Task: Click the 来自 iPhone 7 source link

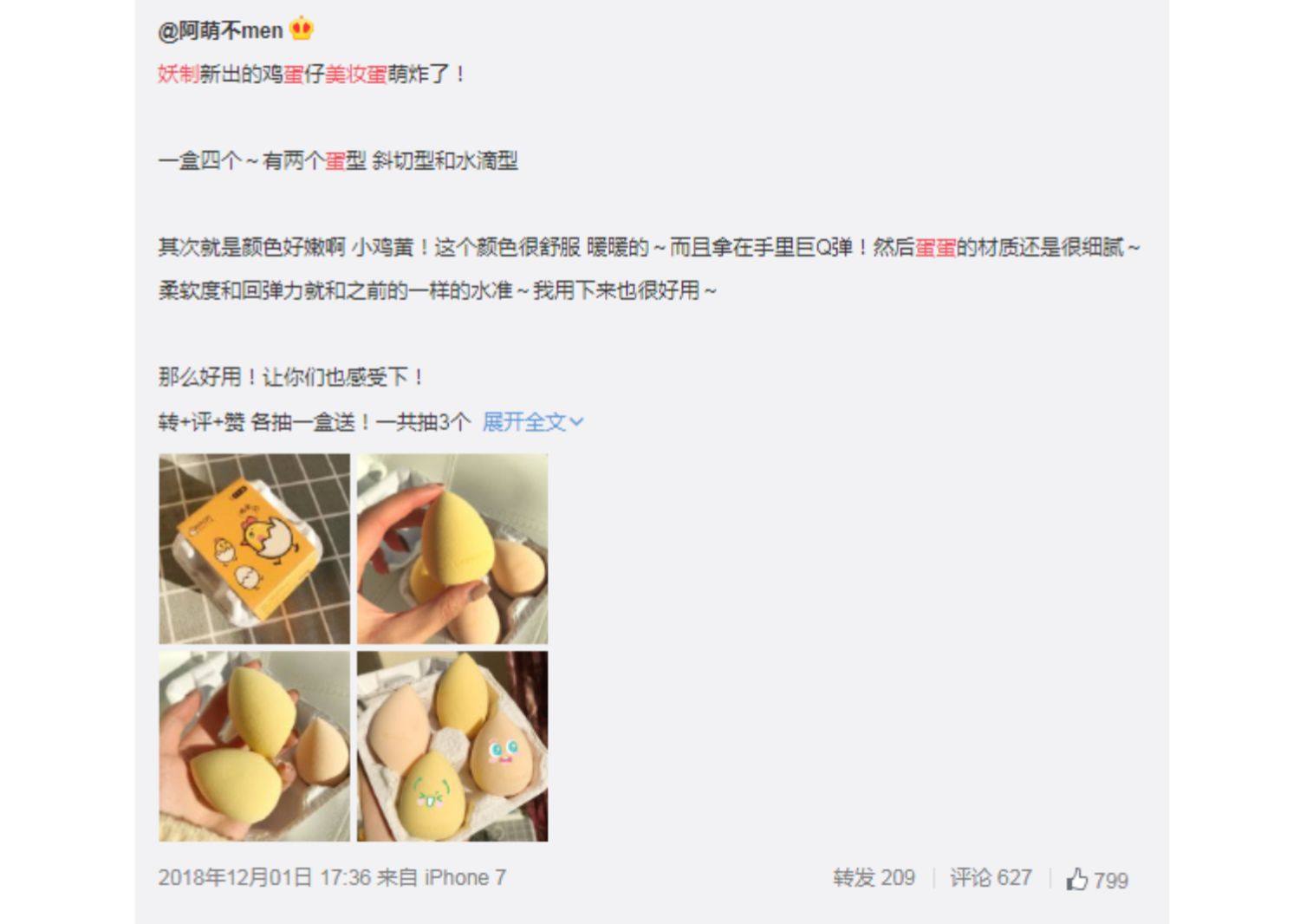Action: click(441, 878)
